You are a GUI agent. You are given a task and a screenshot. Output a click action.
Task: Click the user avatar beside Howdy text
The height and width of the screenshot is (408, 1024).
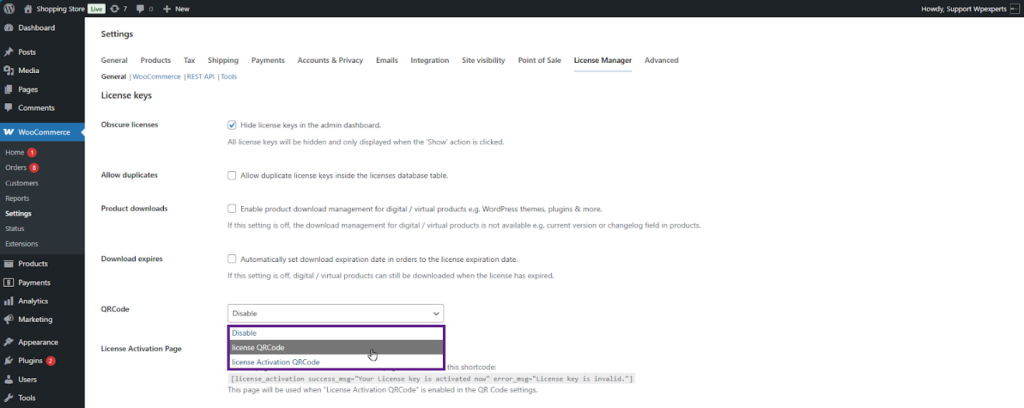click(x=1014, y=9)
